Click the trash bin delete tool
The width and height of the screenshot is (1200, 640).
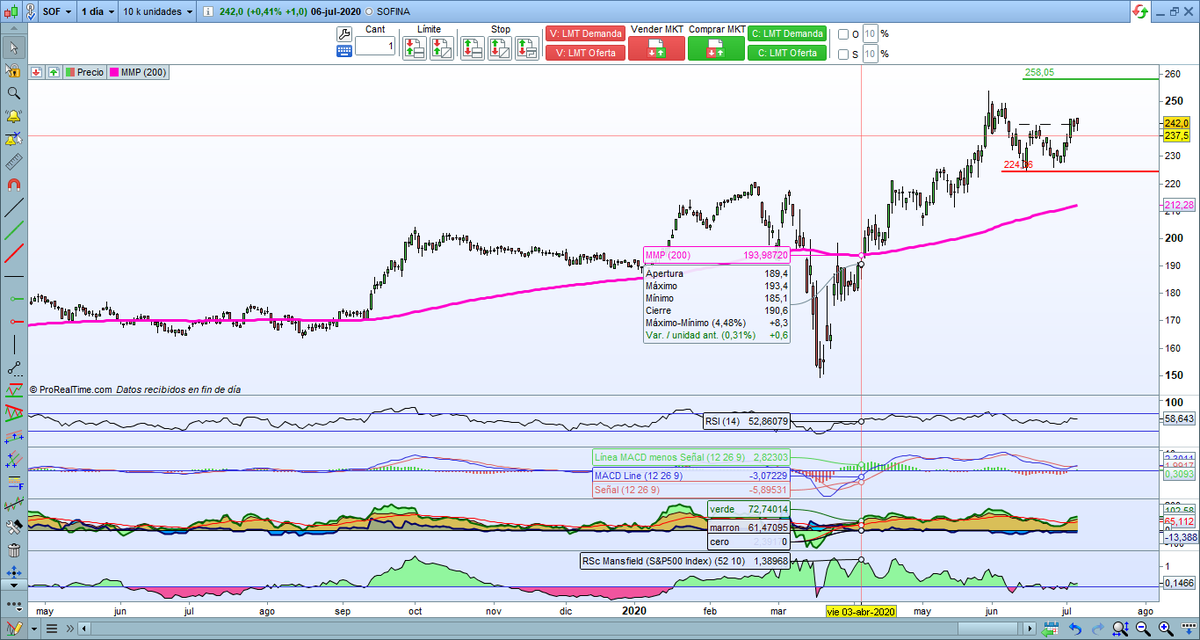tap(13, 549)
